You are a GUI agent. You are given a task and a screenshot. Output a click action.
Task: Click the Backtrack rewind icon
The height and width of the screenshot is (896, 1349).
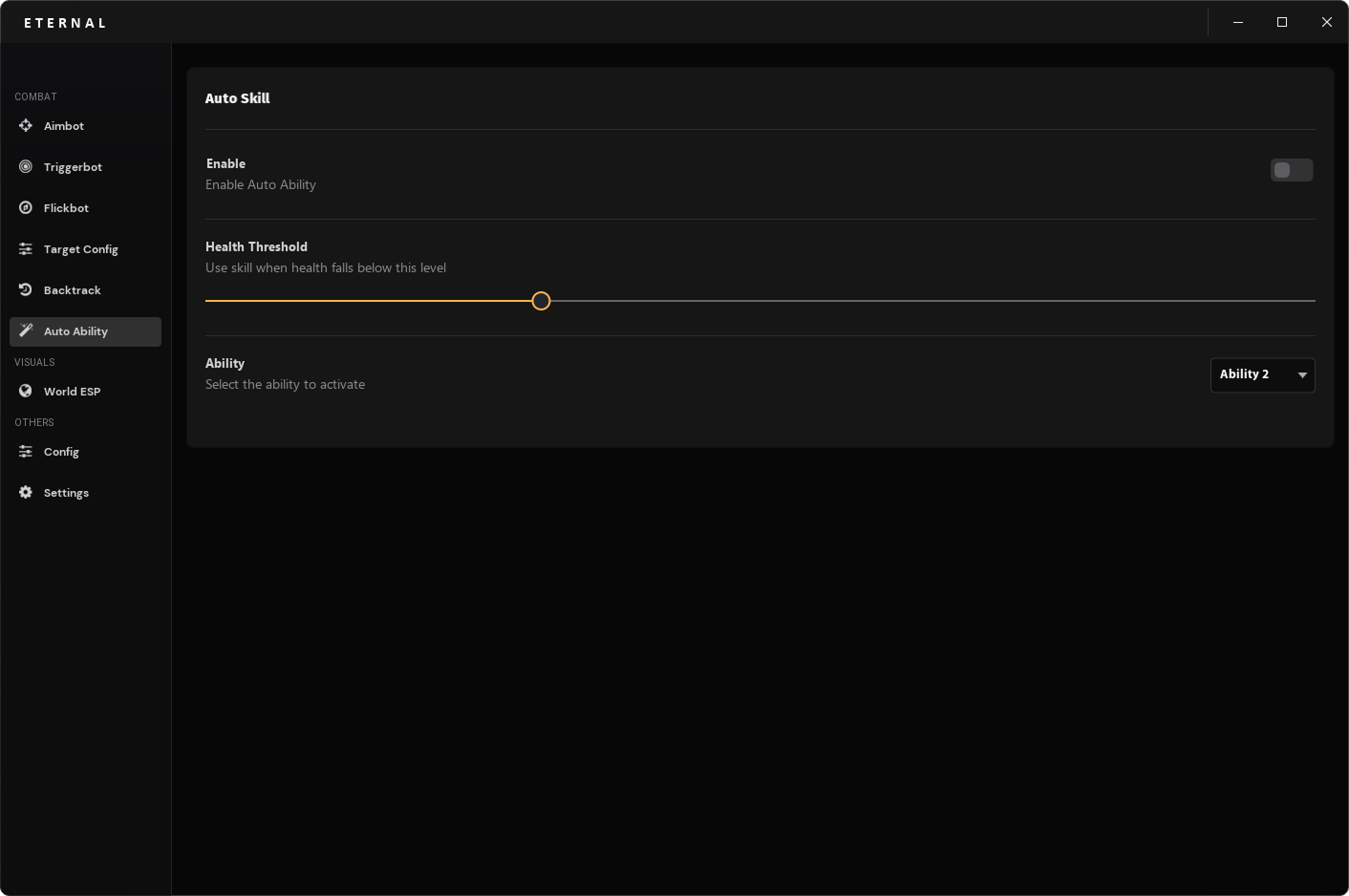click(26, 290)
